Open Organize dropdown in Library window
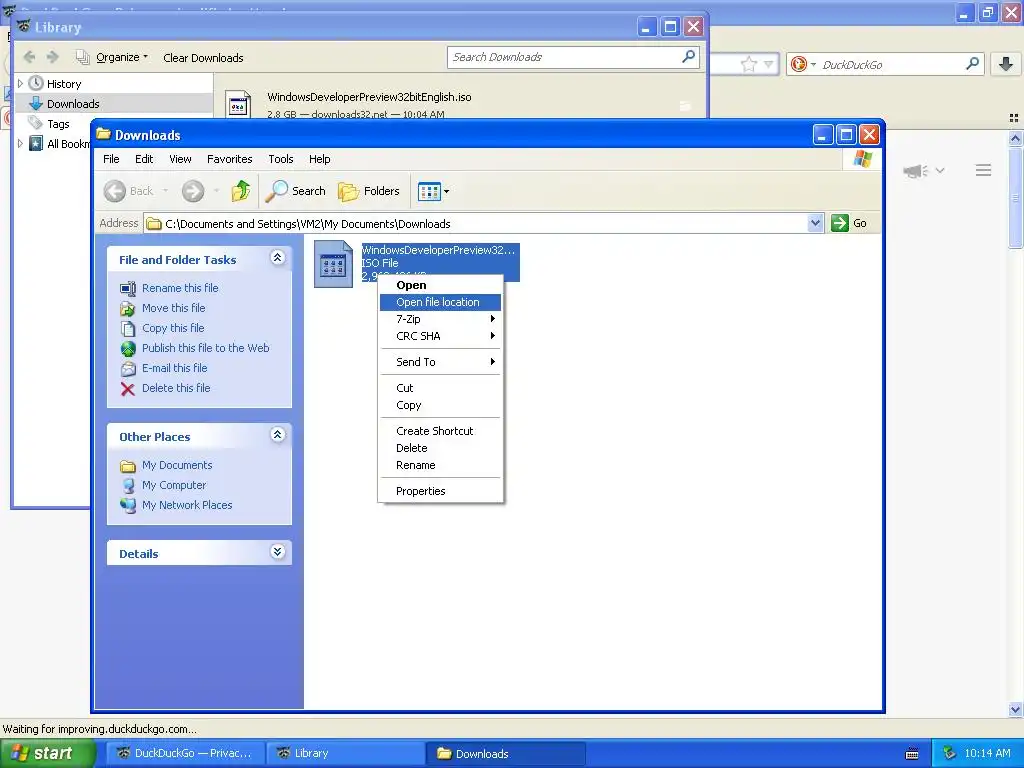 click(x=112, y=57)
